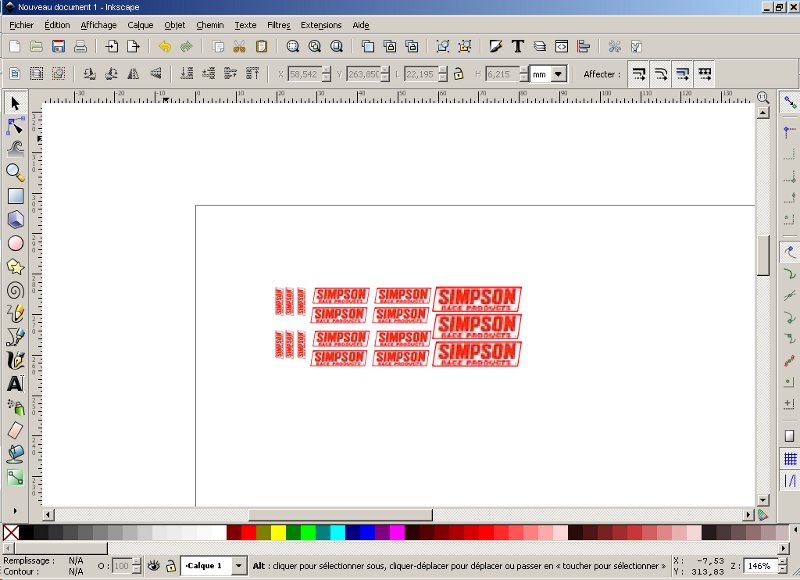This screenshot has height=580, width=800.
Task: Select the Eraser tool
Action: 15,430
